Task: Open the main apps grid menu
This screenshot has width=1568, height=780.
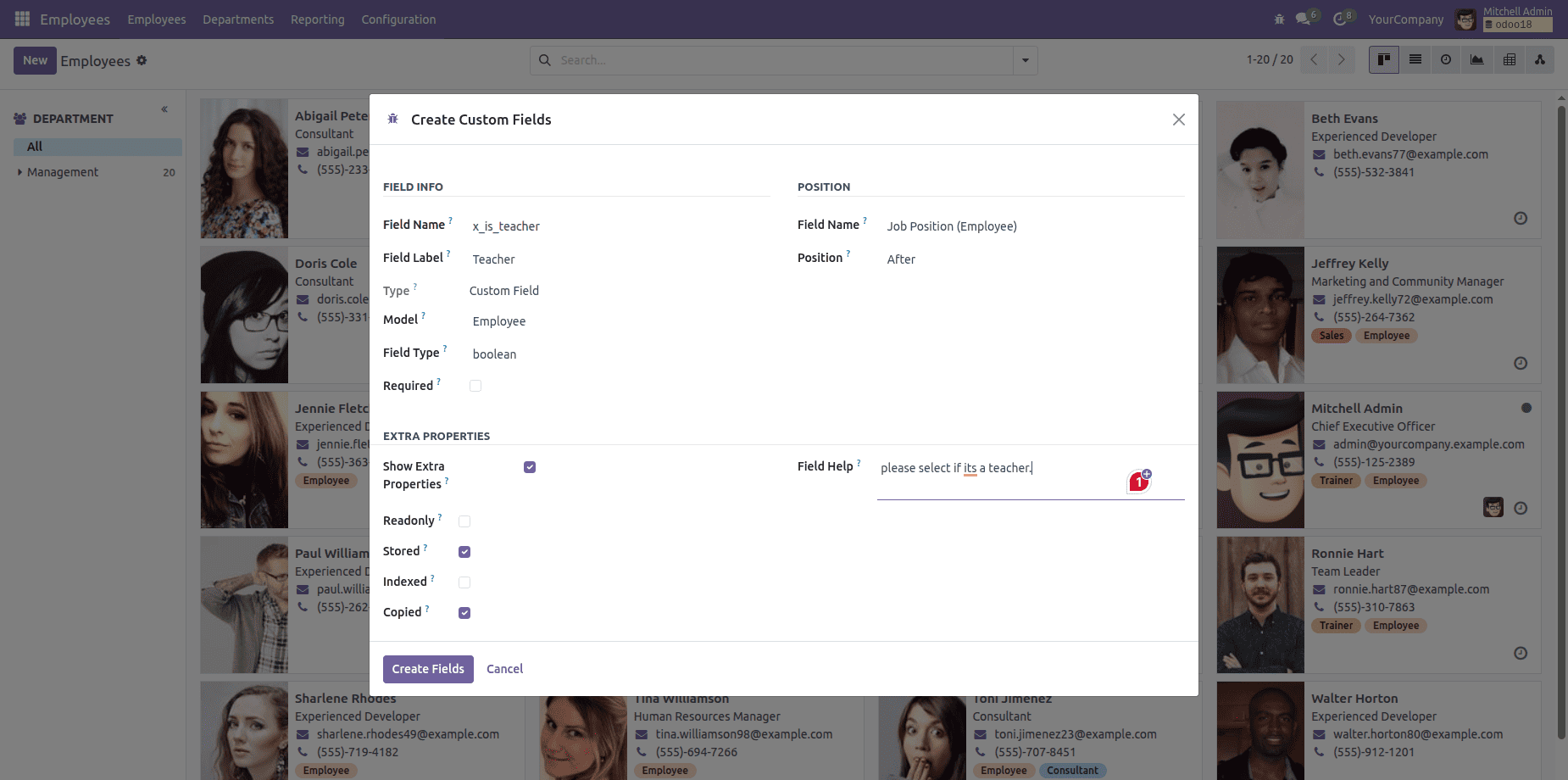Action: [23, 19]
